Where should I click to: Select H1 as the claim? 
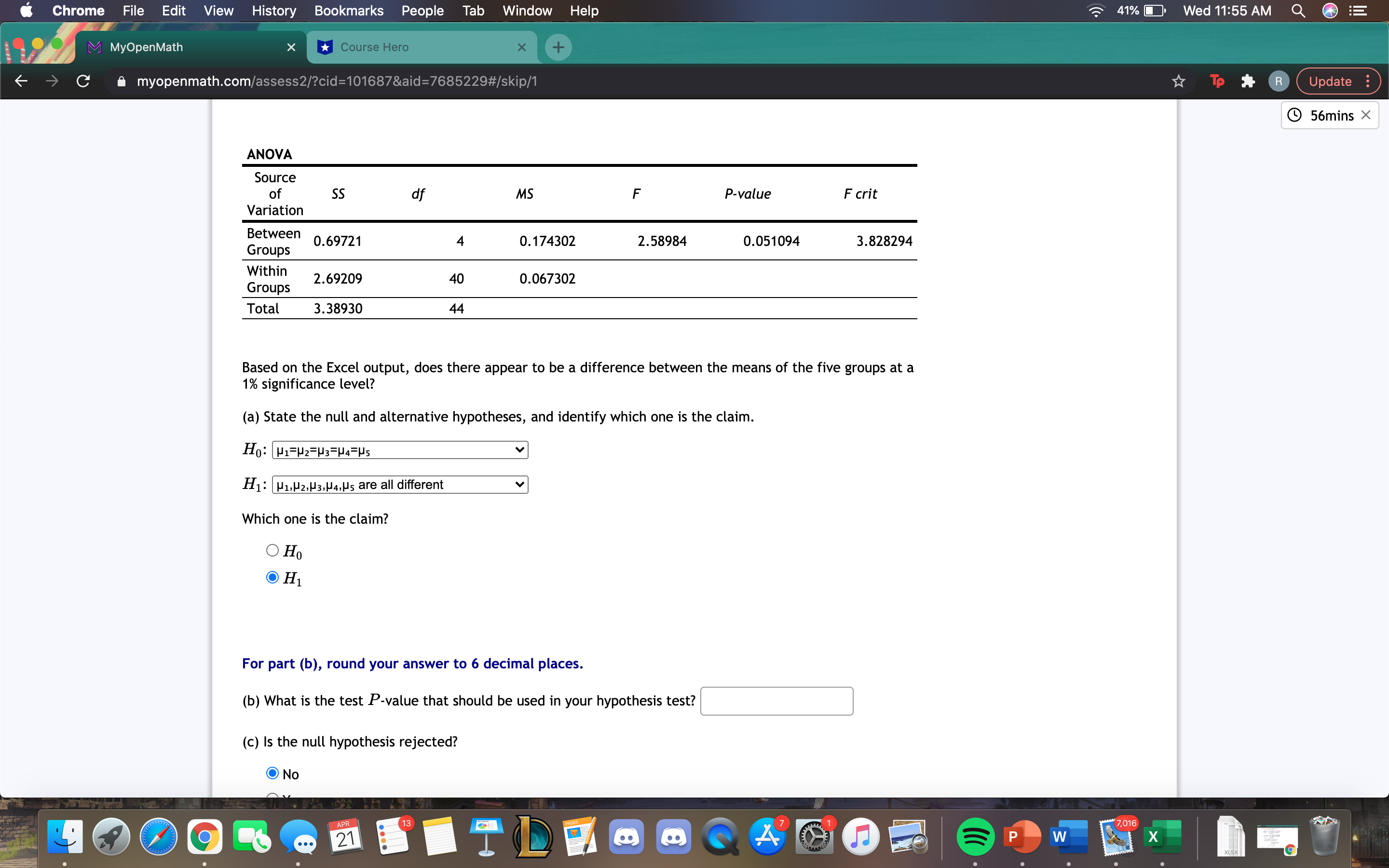(x=272, y=577)
